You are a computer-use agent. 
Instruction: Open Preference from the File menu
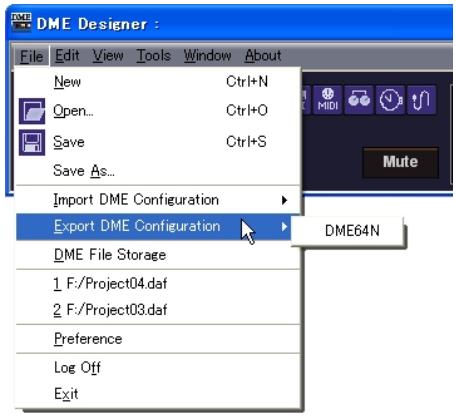coord(158,339)
